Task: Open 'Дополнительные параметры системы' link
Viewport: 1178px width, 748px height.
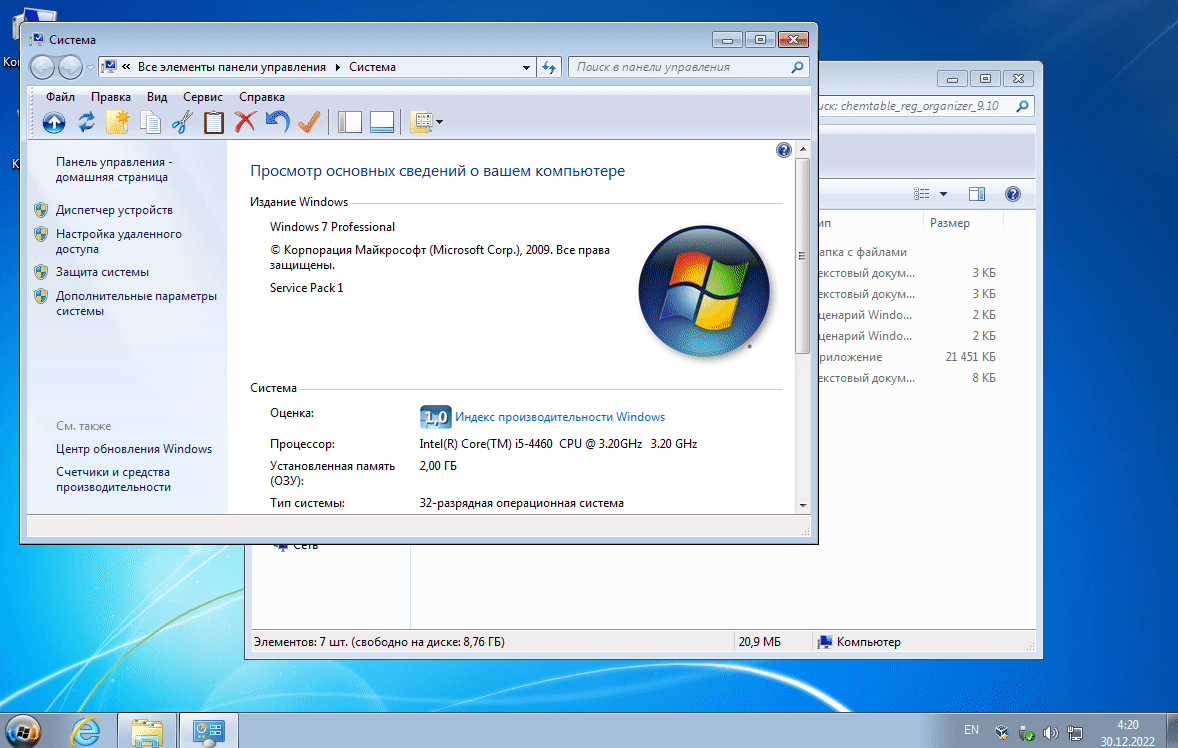Action: [136, 303]
